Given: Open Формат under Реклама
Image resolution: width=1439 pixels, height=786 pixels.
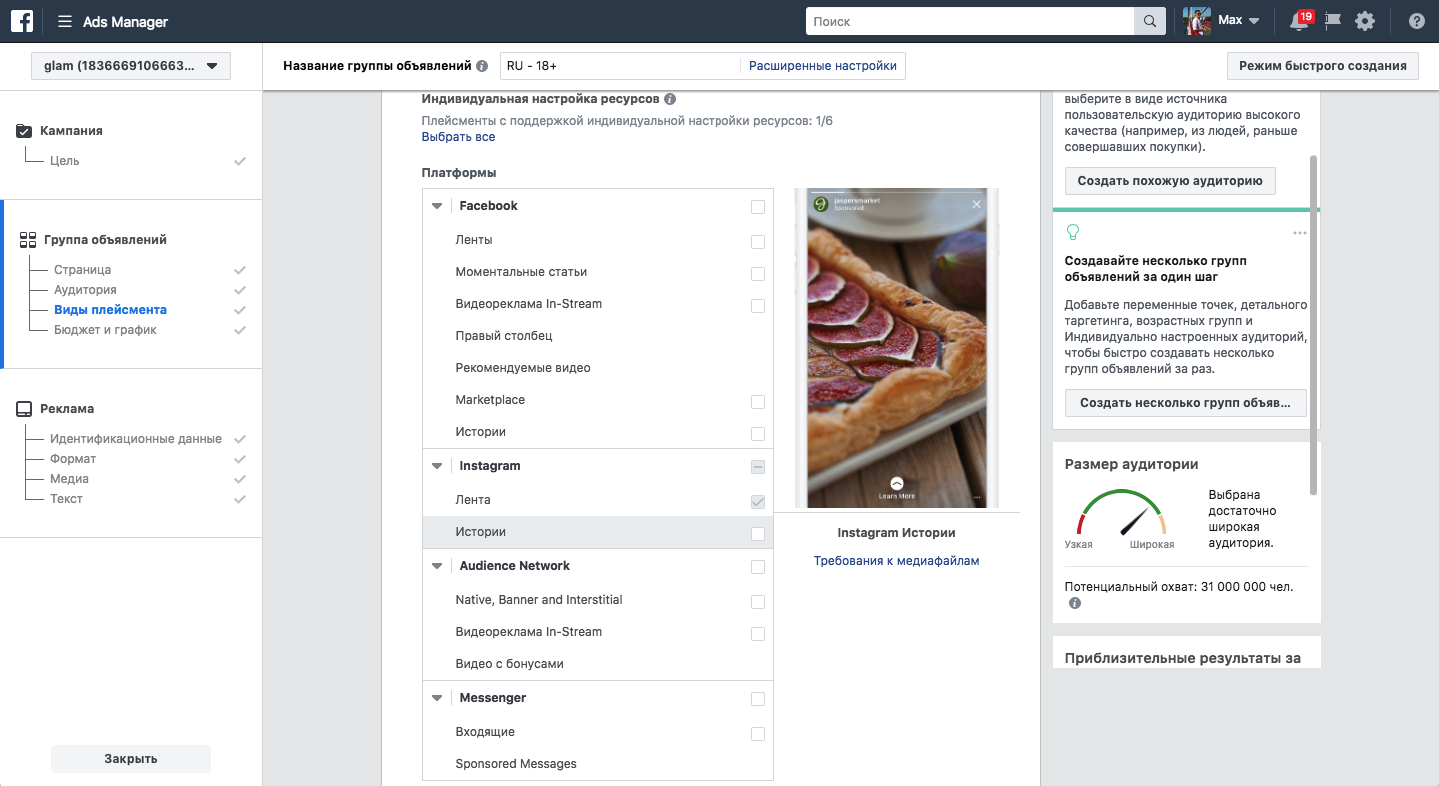Looking at the screenshot, I should tap(73, 459).
